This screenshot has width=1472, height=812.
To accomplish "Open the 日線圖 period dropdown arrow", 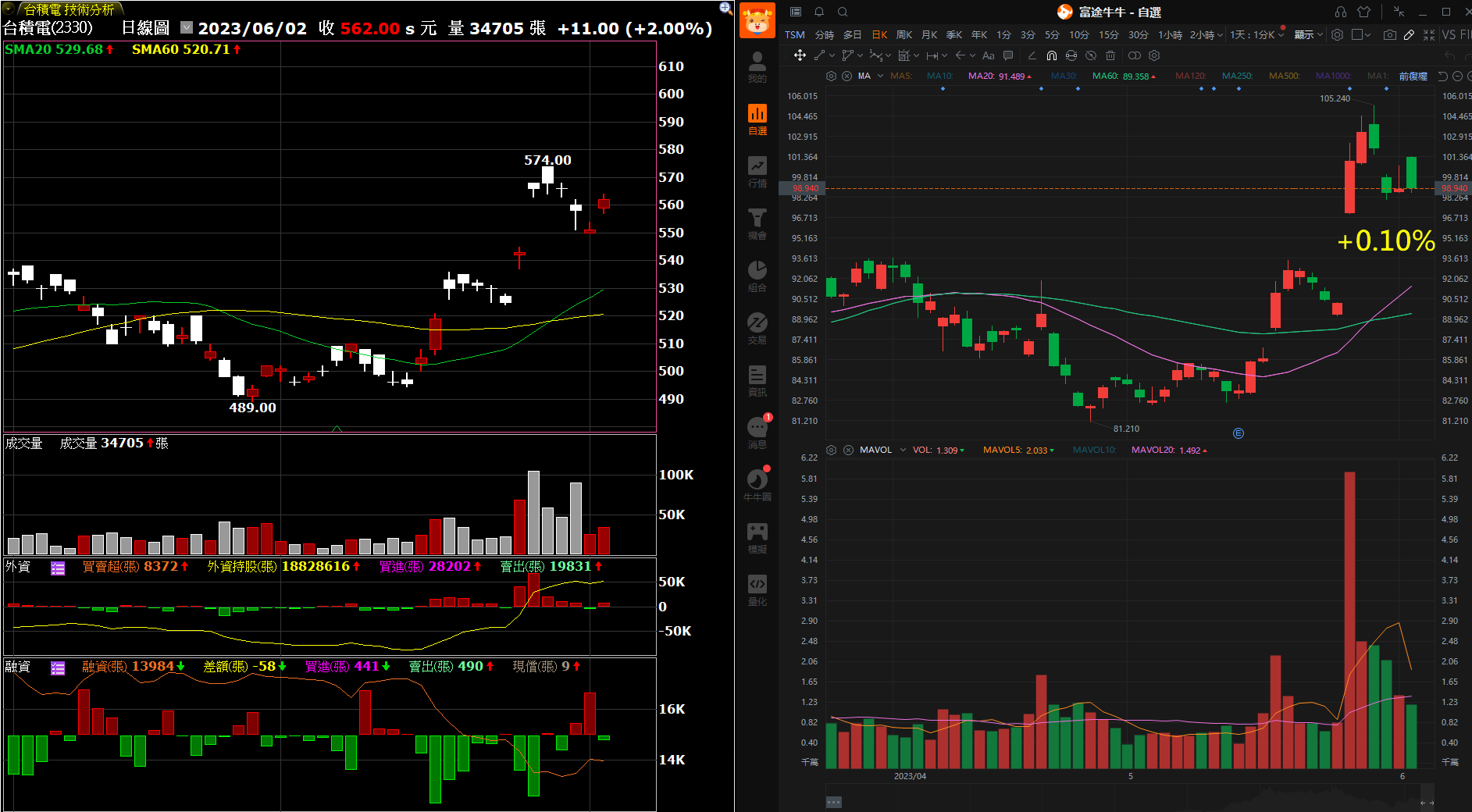I will [186, 27].
